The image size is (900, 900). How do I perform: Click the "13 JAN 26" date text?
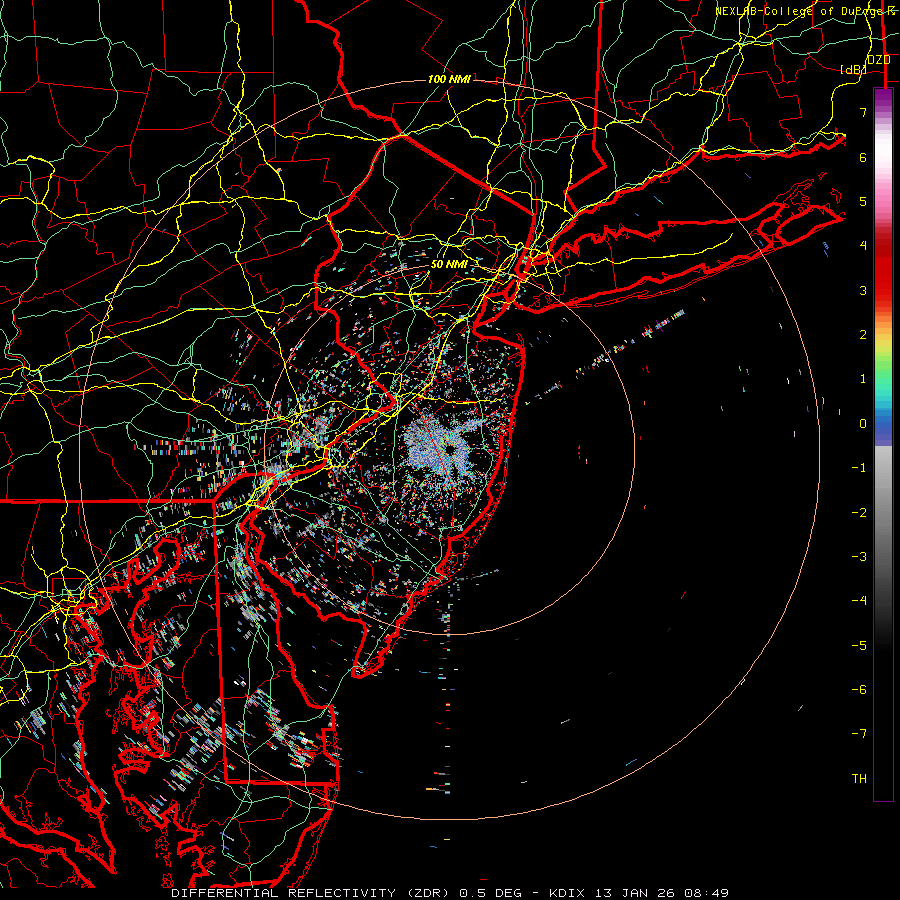click(634, 893)
